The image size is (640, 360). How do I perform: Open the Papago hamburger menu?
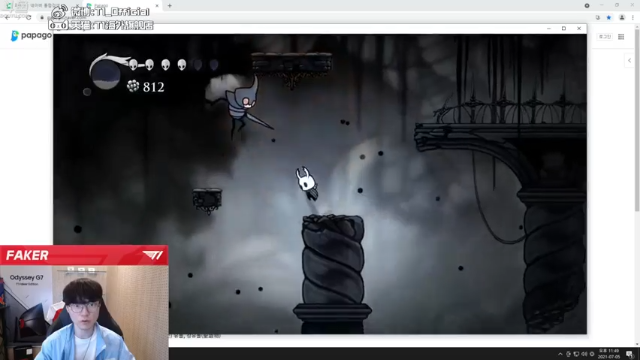tap(621, 37)
